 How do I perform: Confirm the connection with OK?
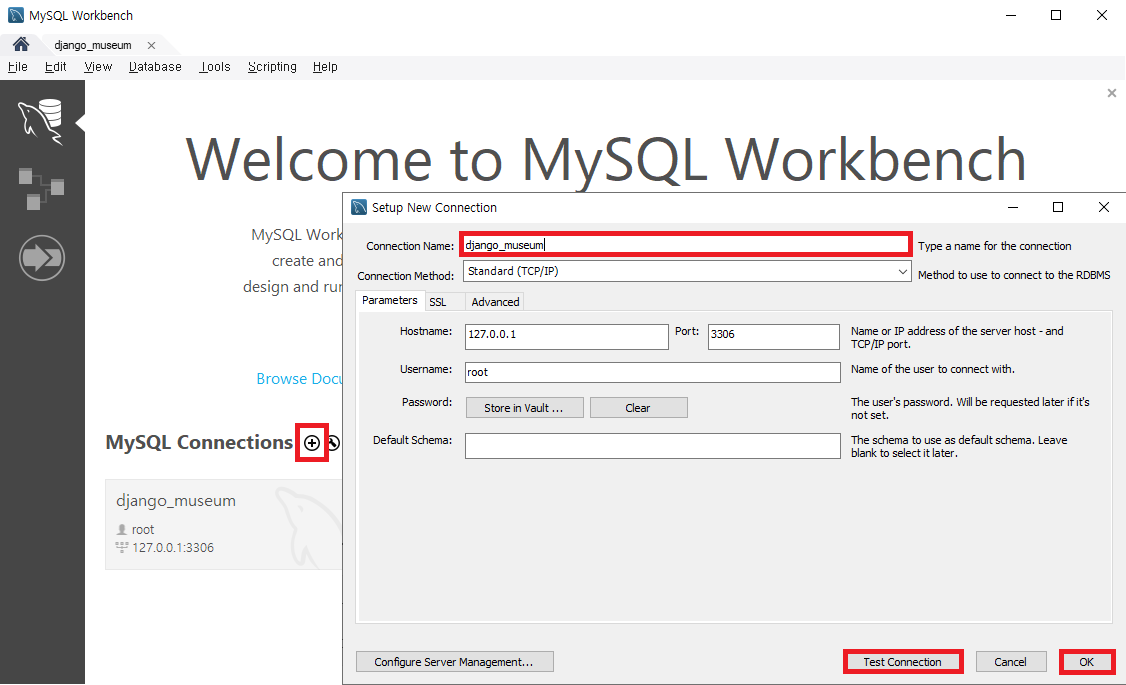(x=1087, y=662)
